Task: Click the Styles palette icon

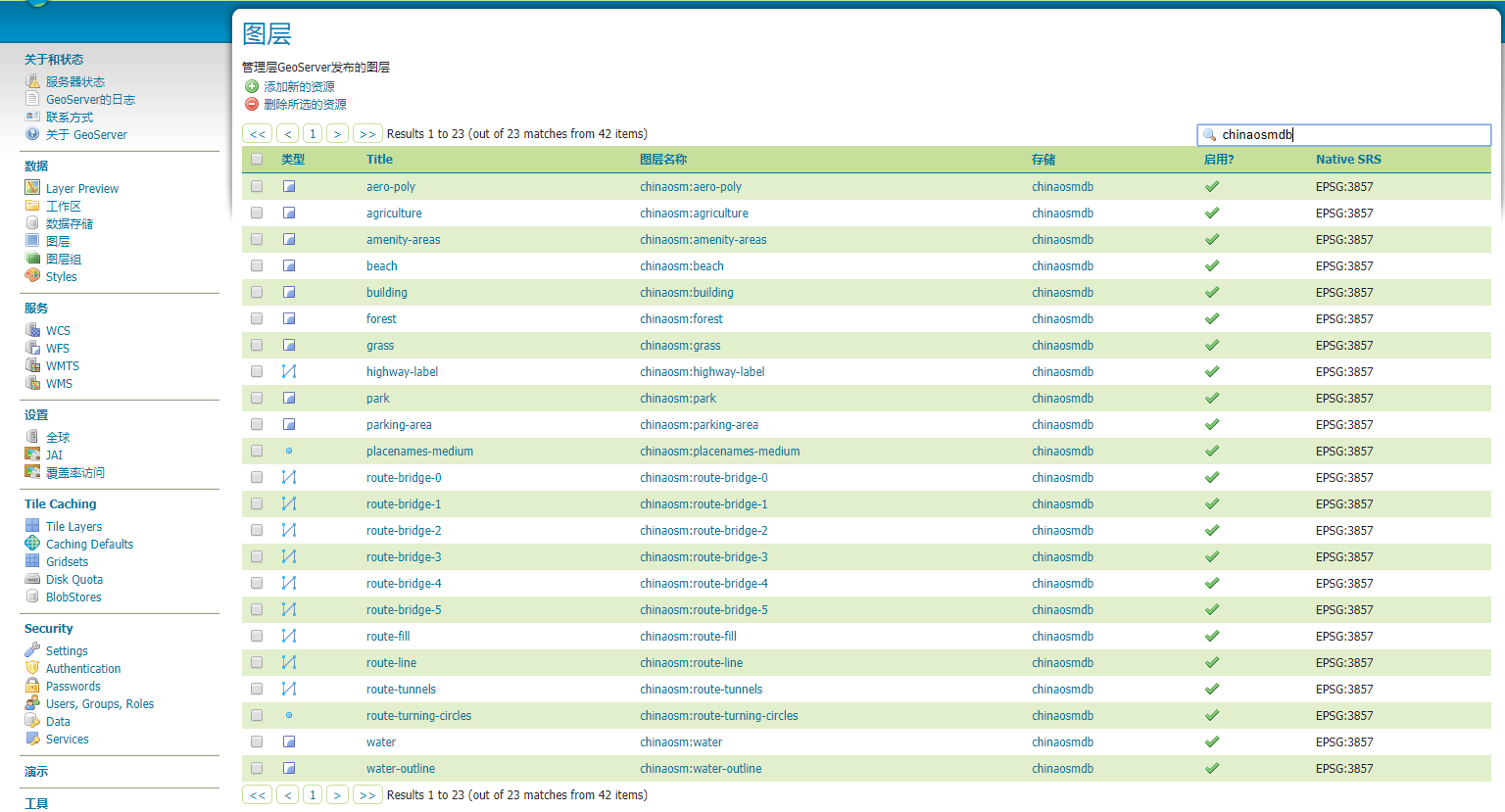Action: click(32, 276)
